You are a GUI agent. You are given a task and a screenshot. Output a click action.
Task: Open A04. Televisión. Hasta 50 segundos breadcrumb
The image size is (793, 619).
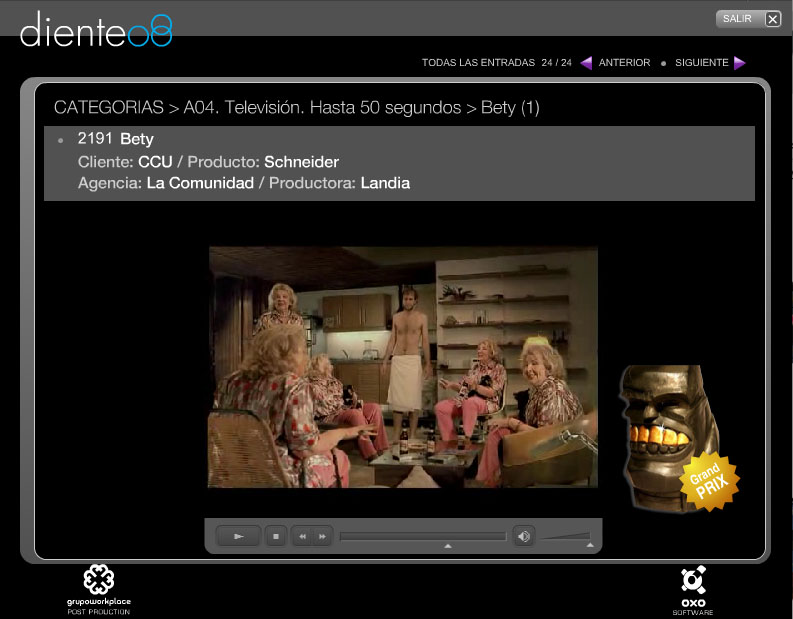pyautogui.click(x=322, y=107)
